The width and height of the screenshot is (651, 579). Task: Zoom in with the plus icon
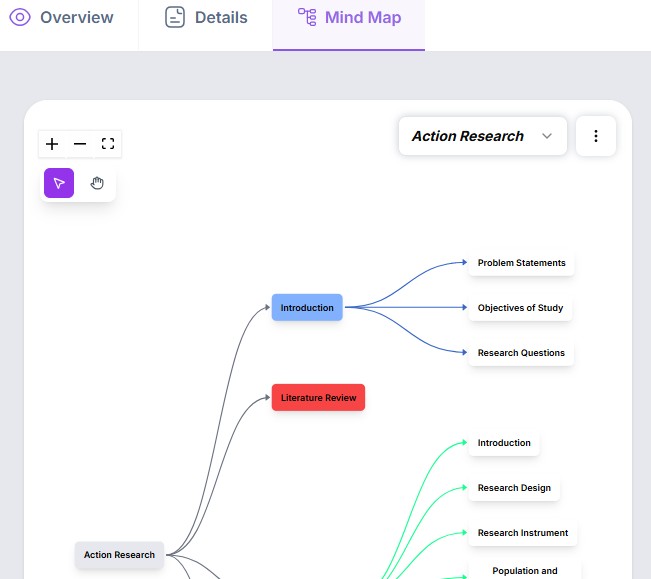52,144
